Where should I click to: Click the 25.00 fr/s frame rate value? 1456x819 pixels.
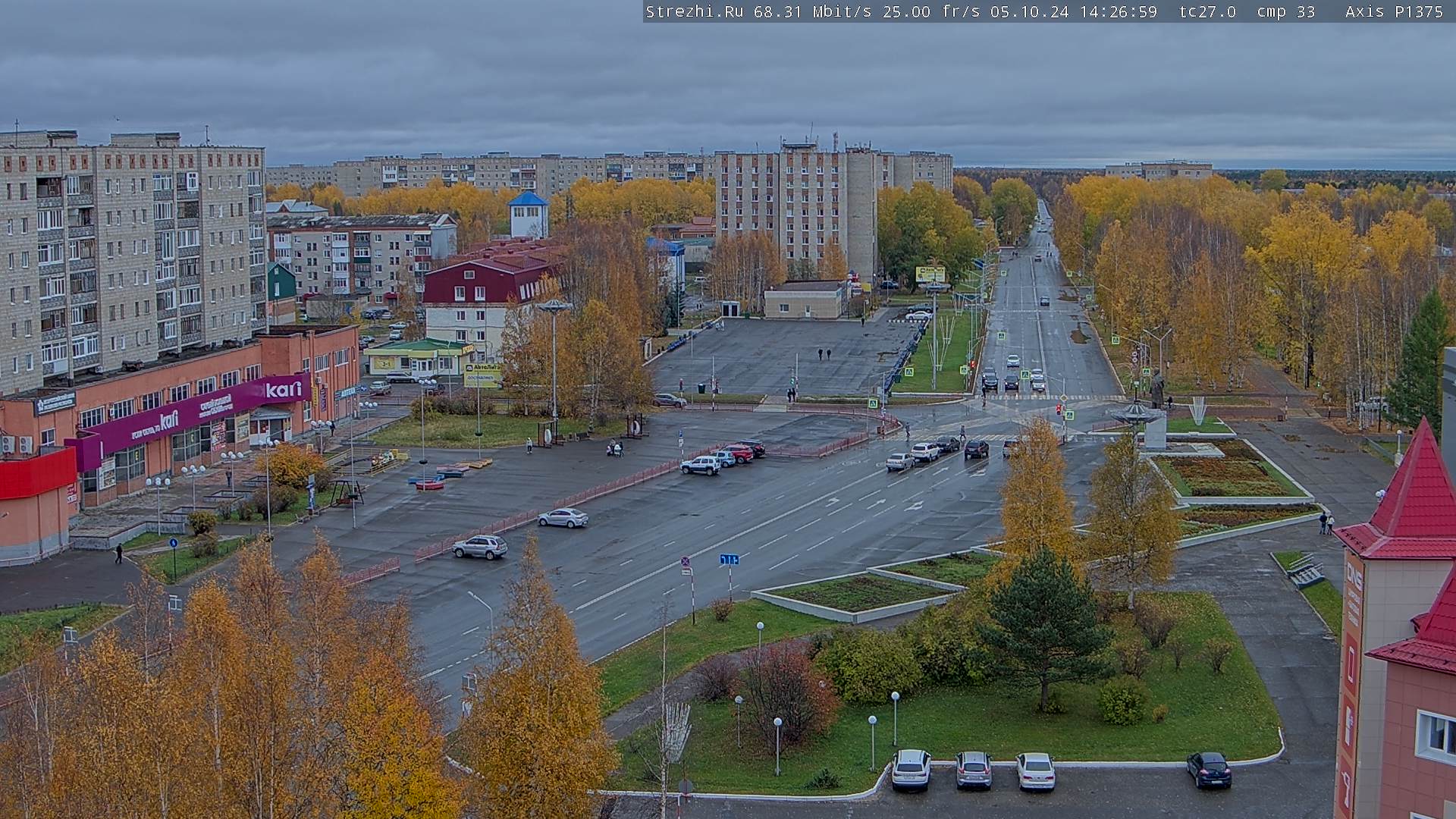coord(931,12)
